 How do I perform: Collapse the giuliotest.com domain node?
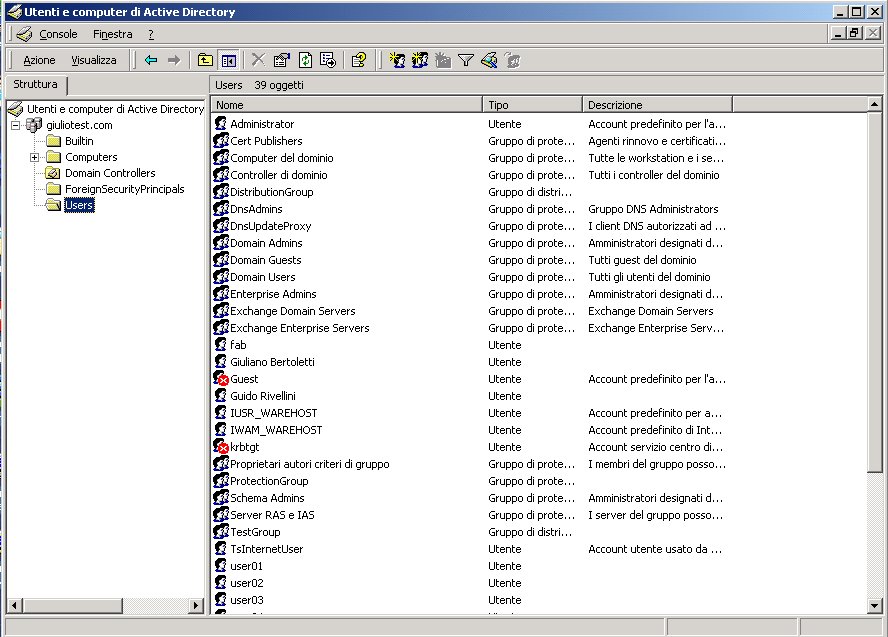(15, 125)
